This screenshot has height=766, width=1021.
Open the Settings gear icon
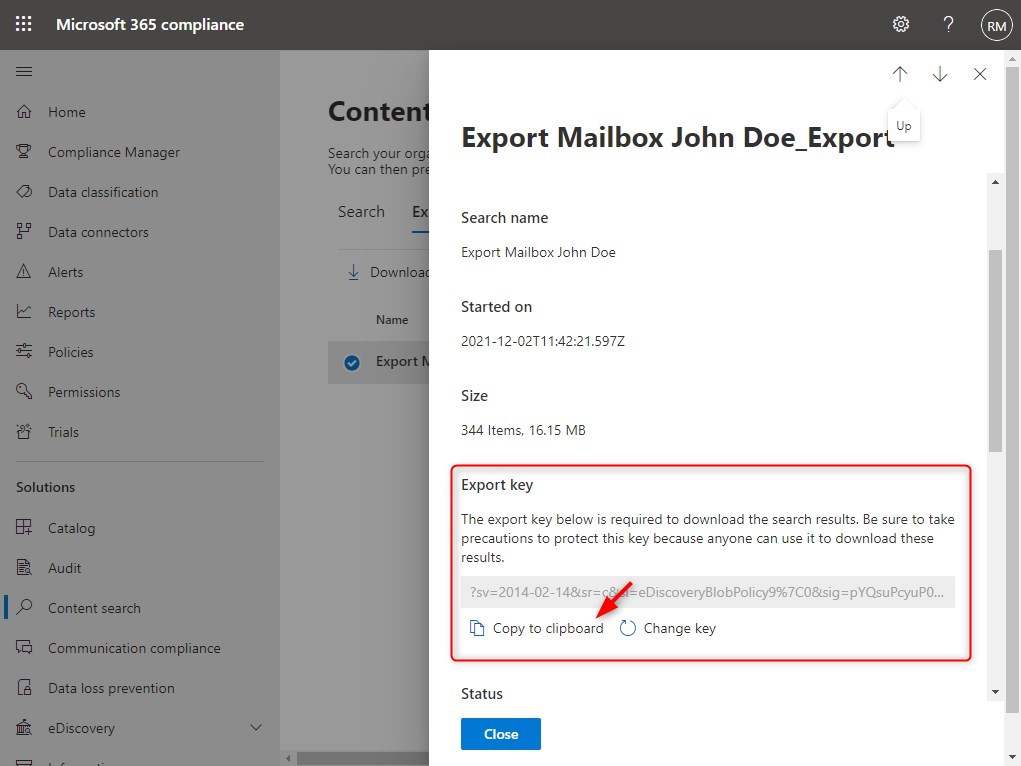click(x=901, y=24)
